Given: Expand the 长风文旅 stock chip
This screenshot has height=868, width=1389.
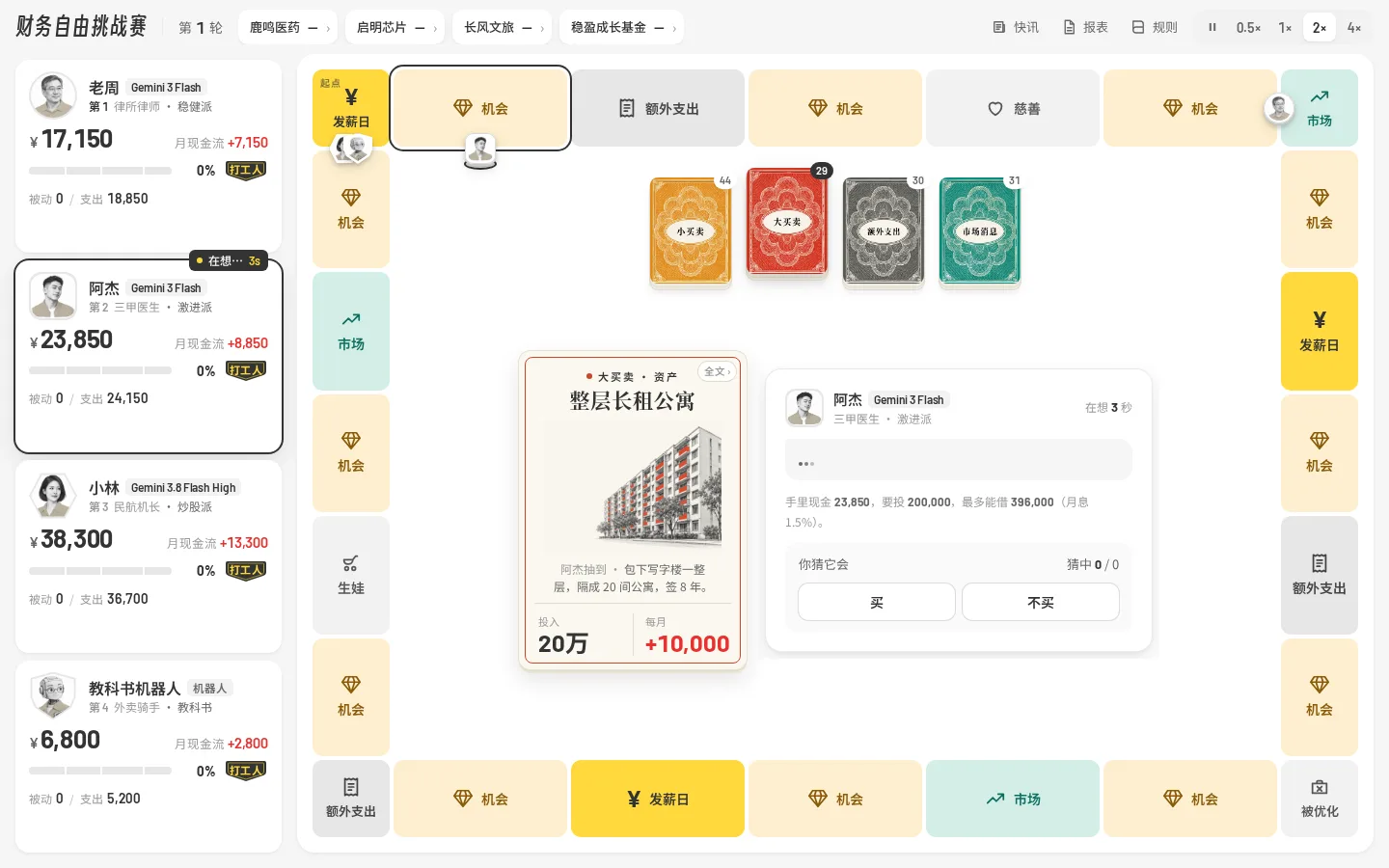Looking at the screenshot, I should (x=503, y=27).
